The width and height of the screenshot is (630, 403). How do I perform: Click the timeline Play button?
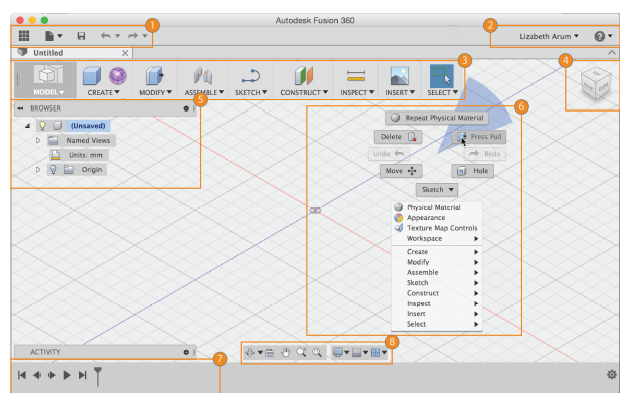(x=67, y=375)
